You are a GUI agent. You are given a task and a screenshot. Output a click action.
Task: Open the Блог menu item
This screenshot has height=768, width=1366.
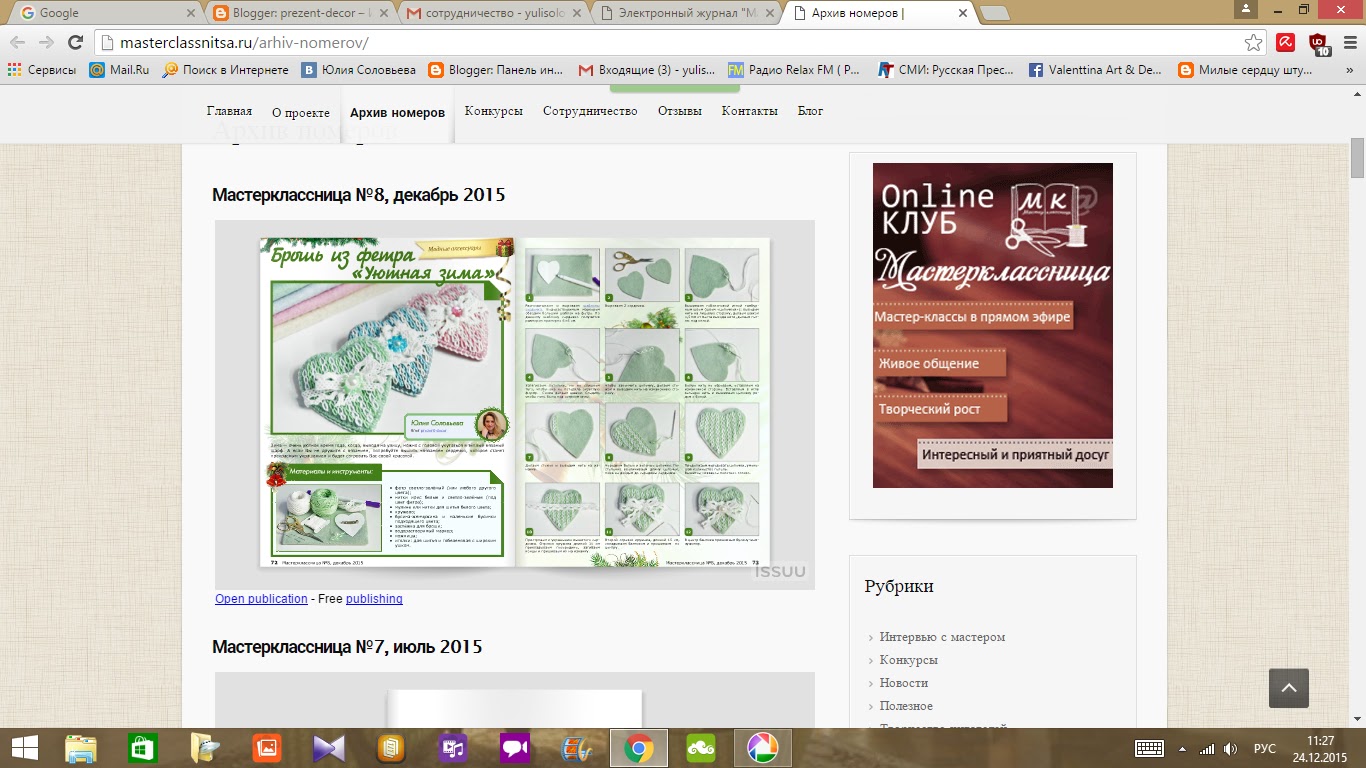[811, 111]
